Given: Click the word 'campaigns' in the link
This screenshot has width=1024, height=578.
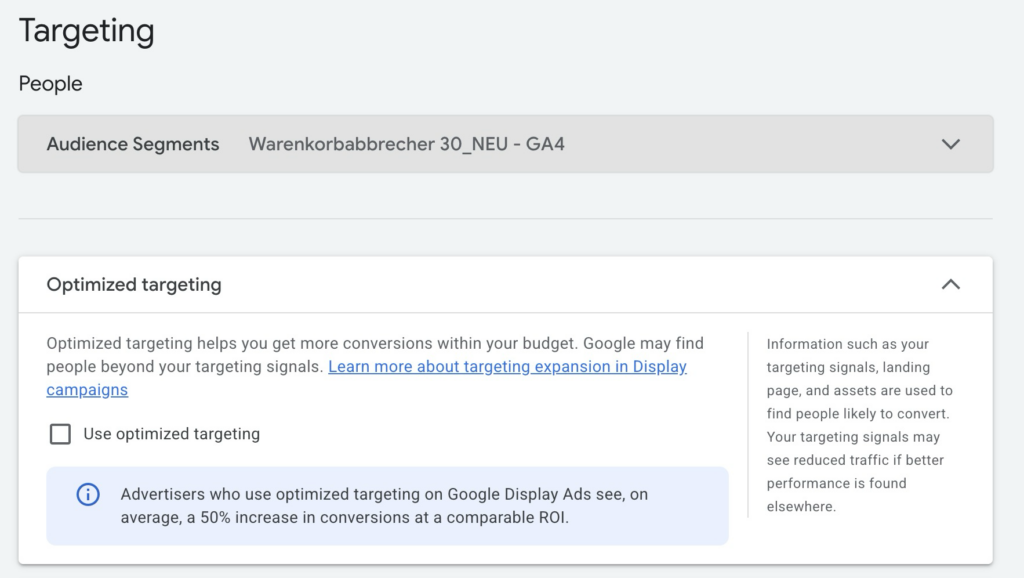Looking at the screenshot, I should pyautogui.click(x=87, y=390).
